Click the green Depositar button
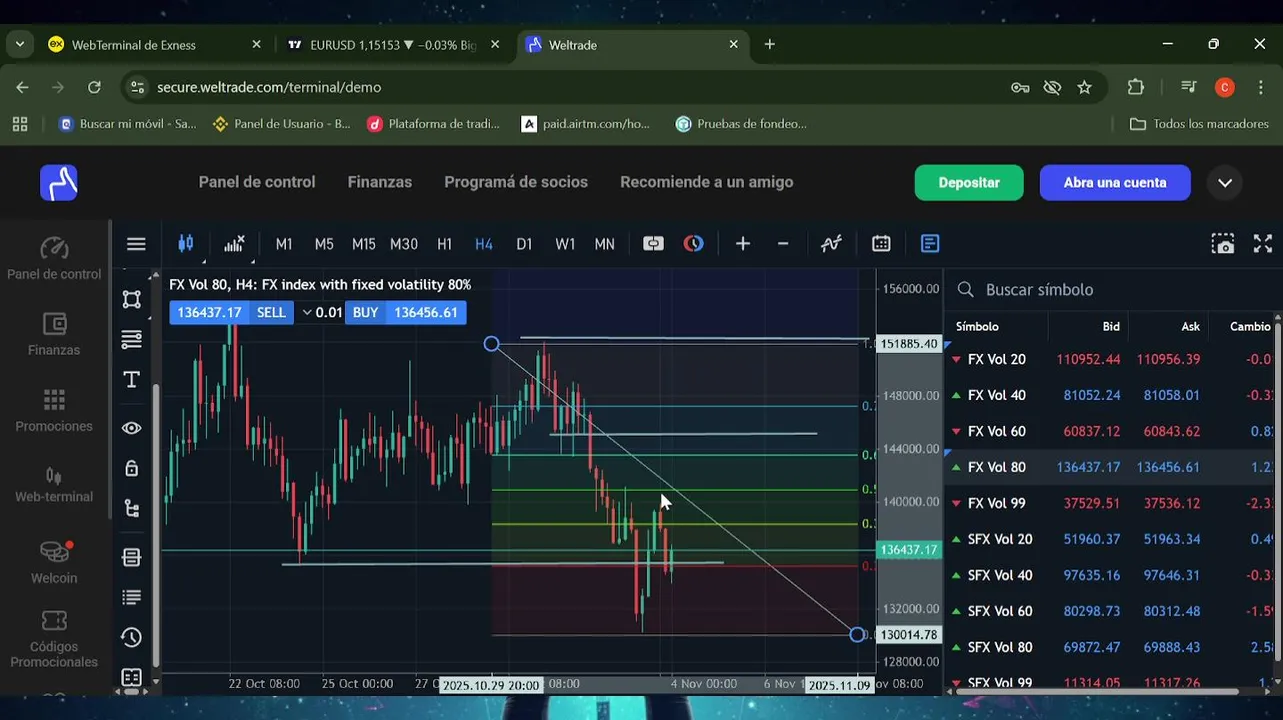The height and width of the screenshot is (720, 1283). click(x=969, y=183)
